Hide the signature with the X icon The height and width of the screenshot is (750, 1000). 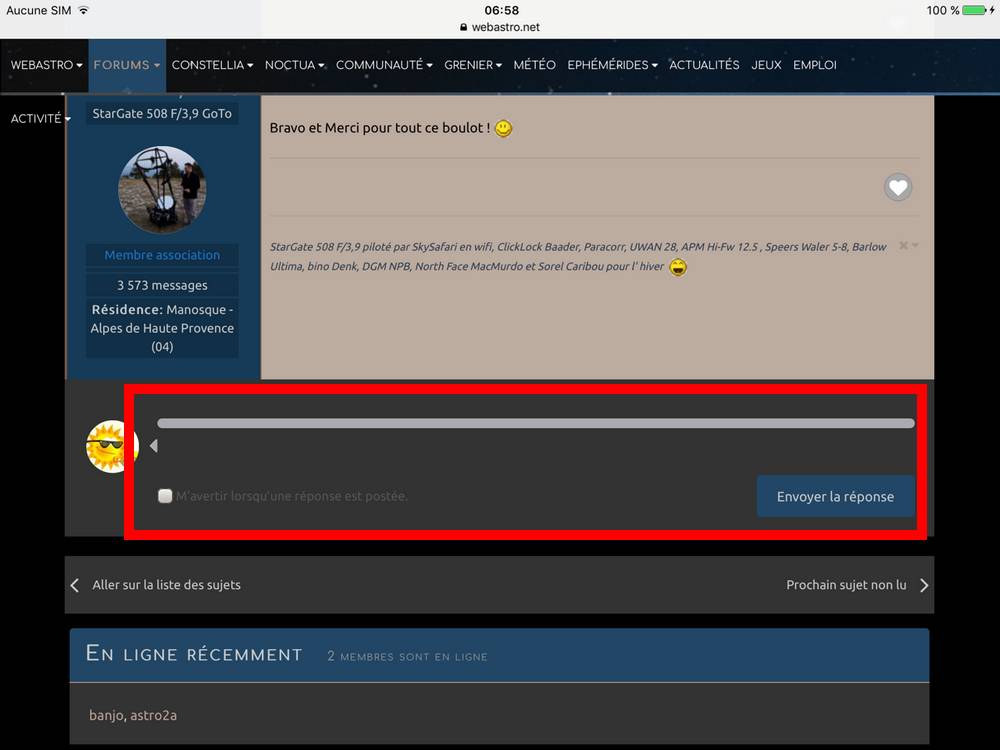click(x=903, y=246)
